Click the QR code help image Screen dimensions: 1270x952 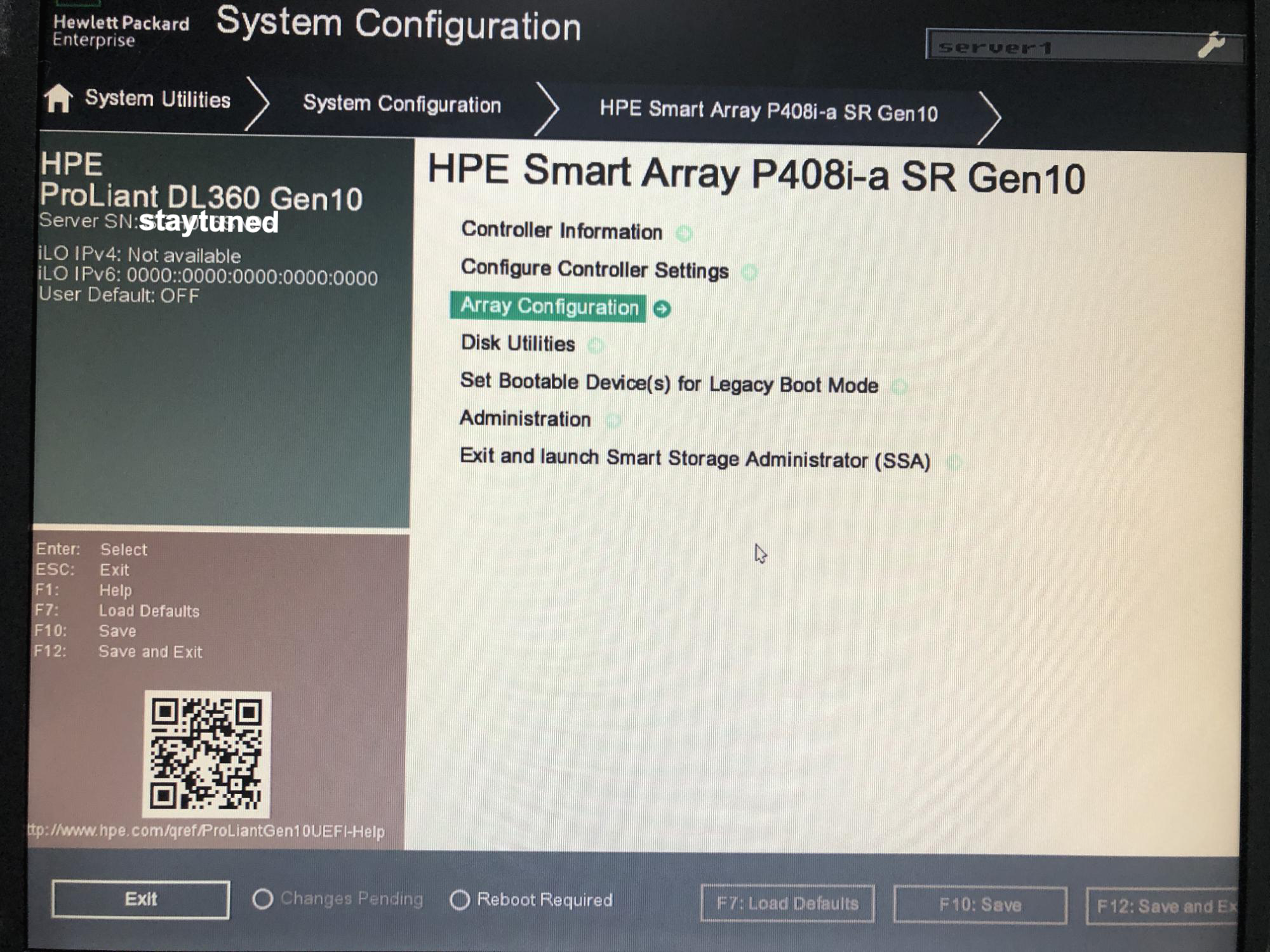206,754
